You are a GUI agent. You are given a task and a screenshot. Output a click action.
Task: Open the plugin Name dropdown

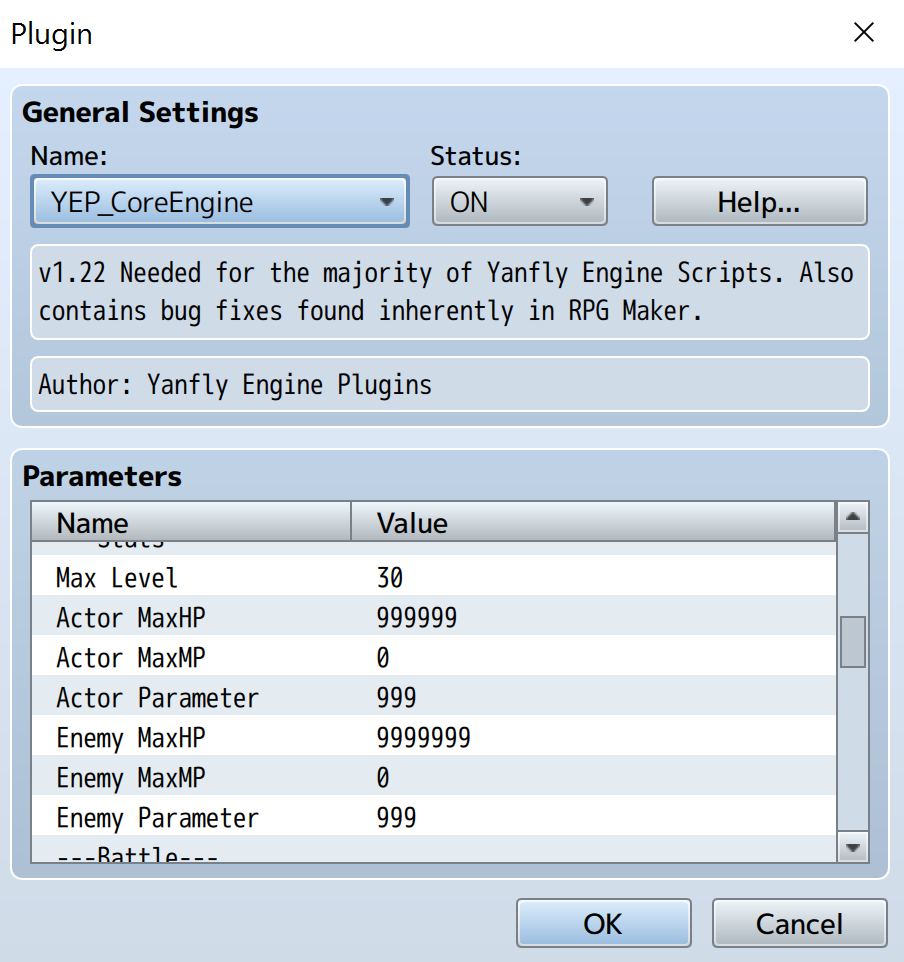click(219, 202)
